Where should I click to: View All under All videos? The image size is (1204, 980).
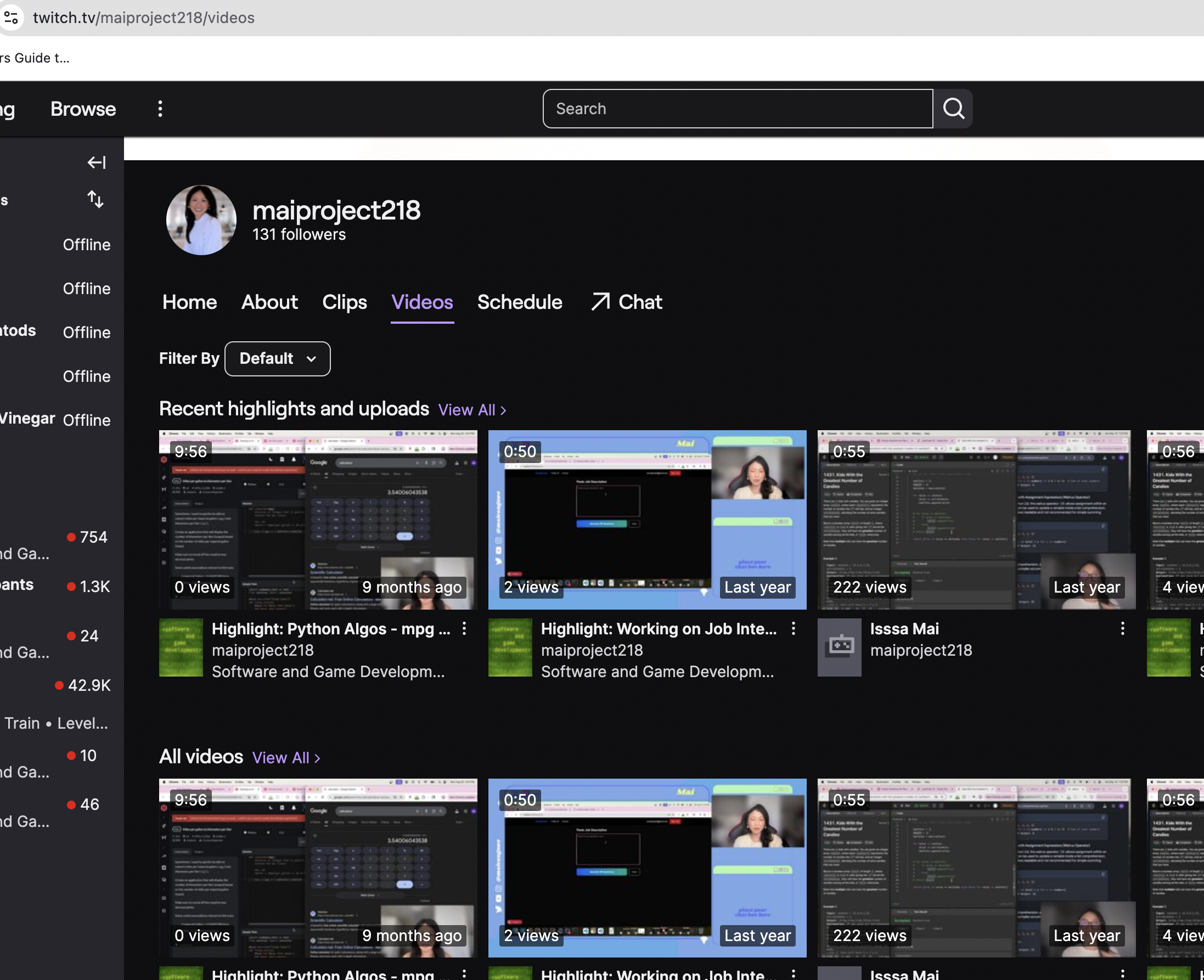(286, 758)
